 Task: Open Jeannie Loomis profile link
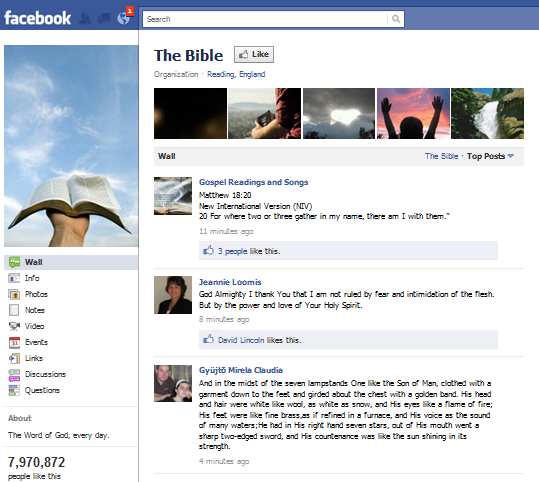pyautogui.click(x=230, y=282)
